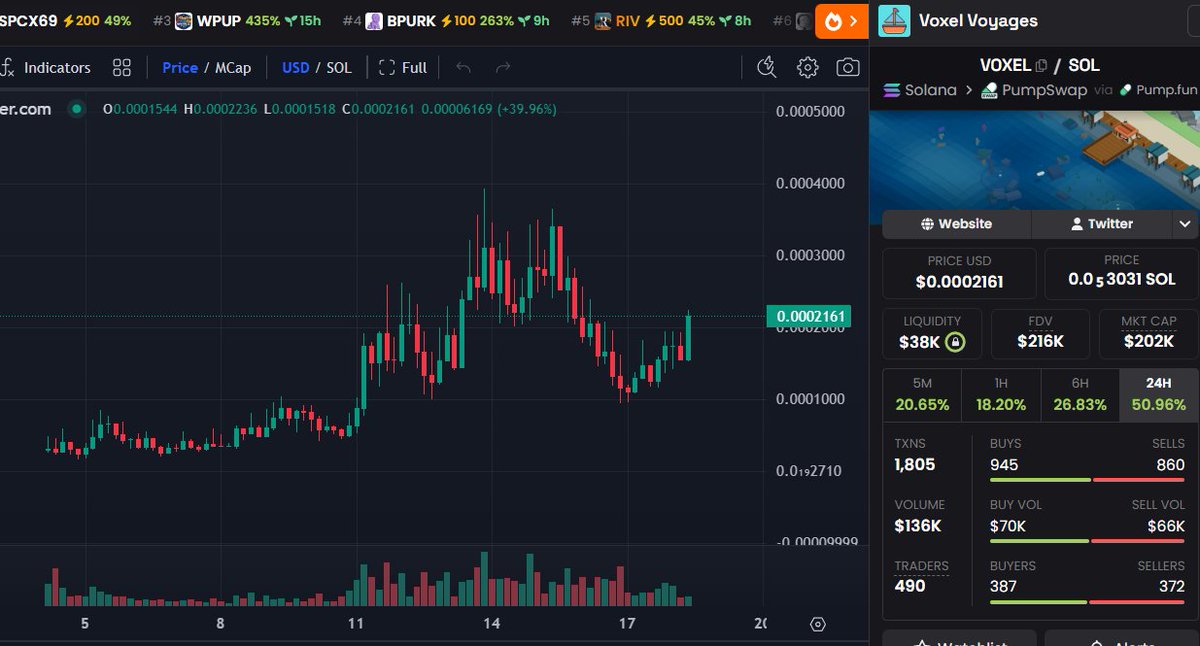Select USD as chart currency
The width and height of the screenshot is (1200, 646).
tap(295, 68)
